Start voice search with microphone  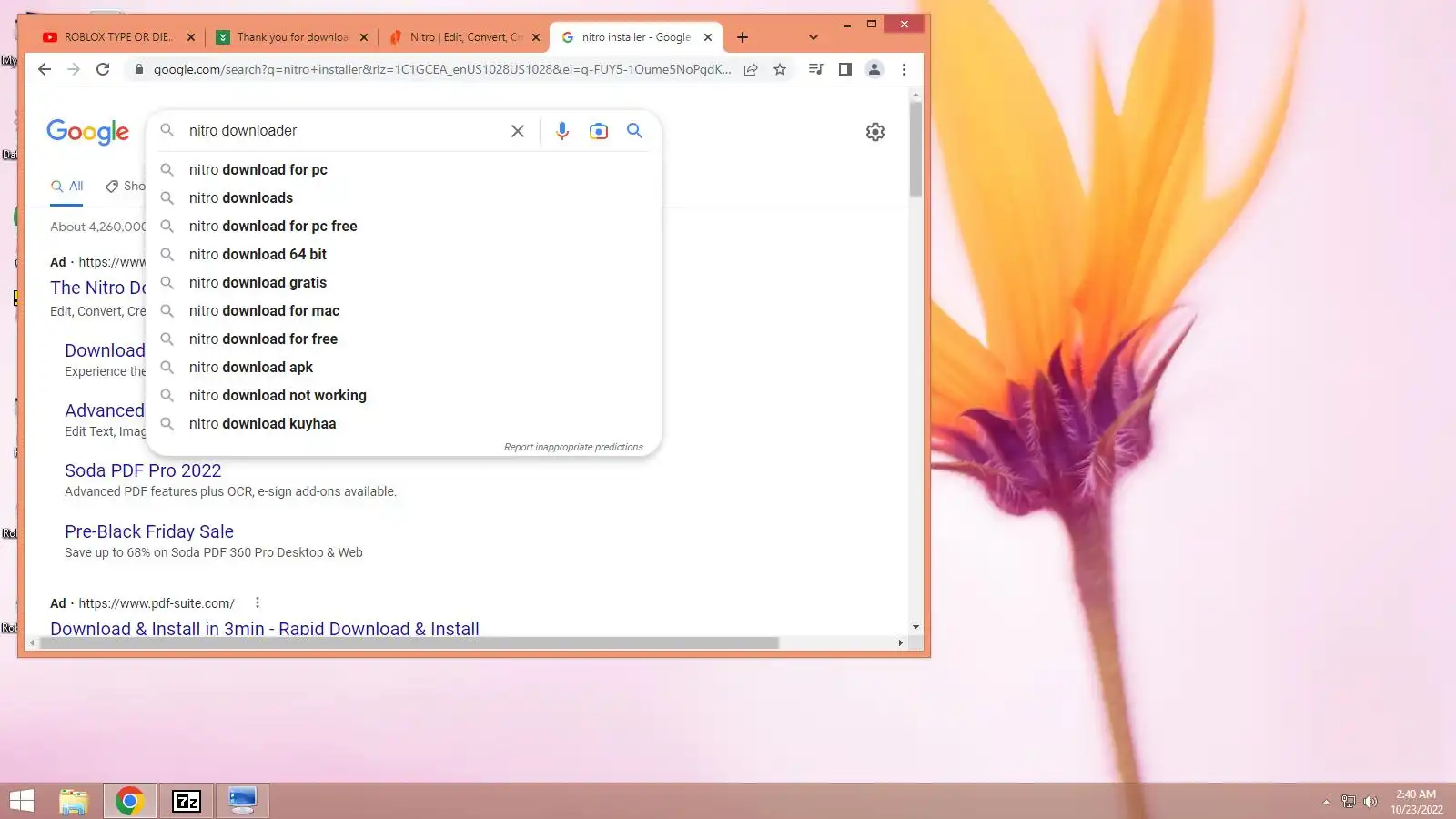562,131
